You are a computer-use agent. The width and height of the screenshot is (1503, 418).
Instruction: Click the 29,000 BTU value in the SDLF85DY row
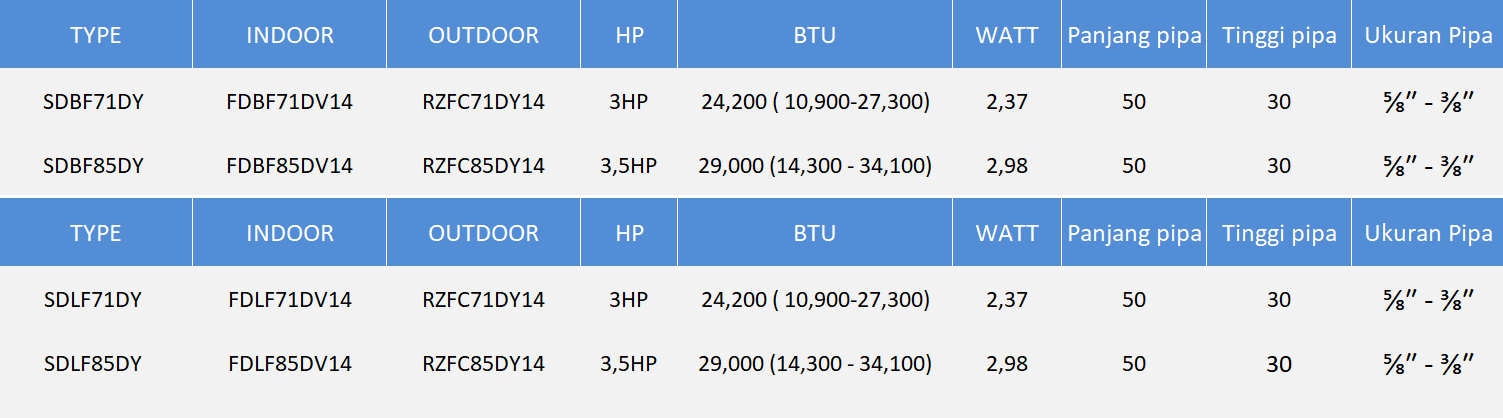815,364
